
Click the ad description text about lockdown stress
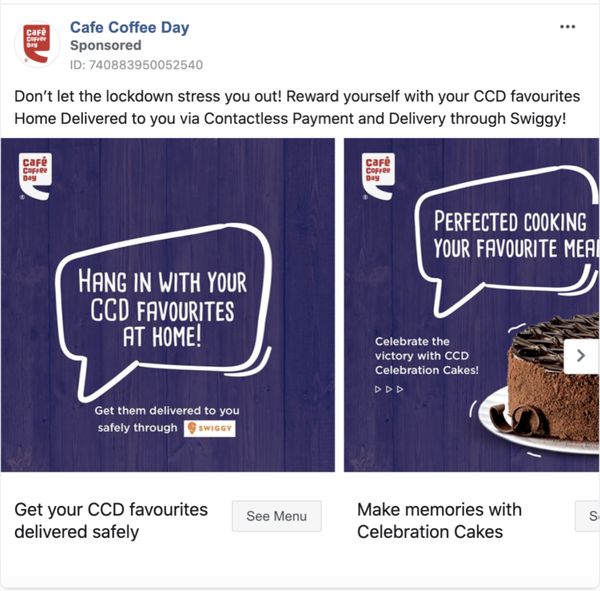pos(292,108)
